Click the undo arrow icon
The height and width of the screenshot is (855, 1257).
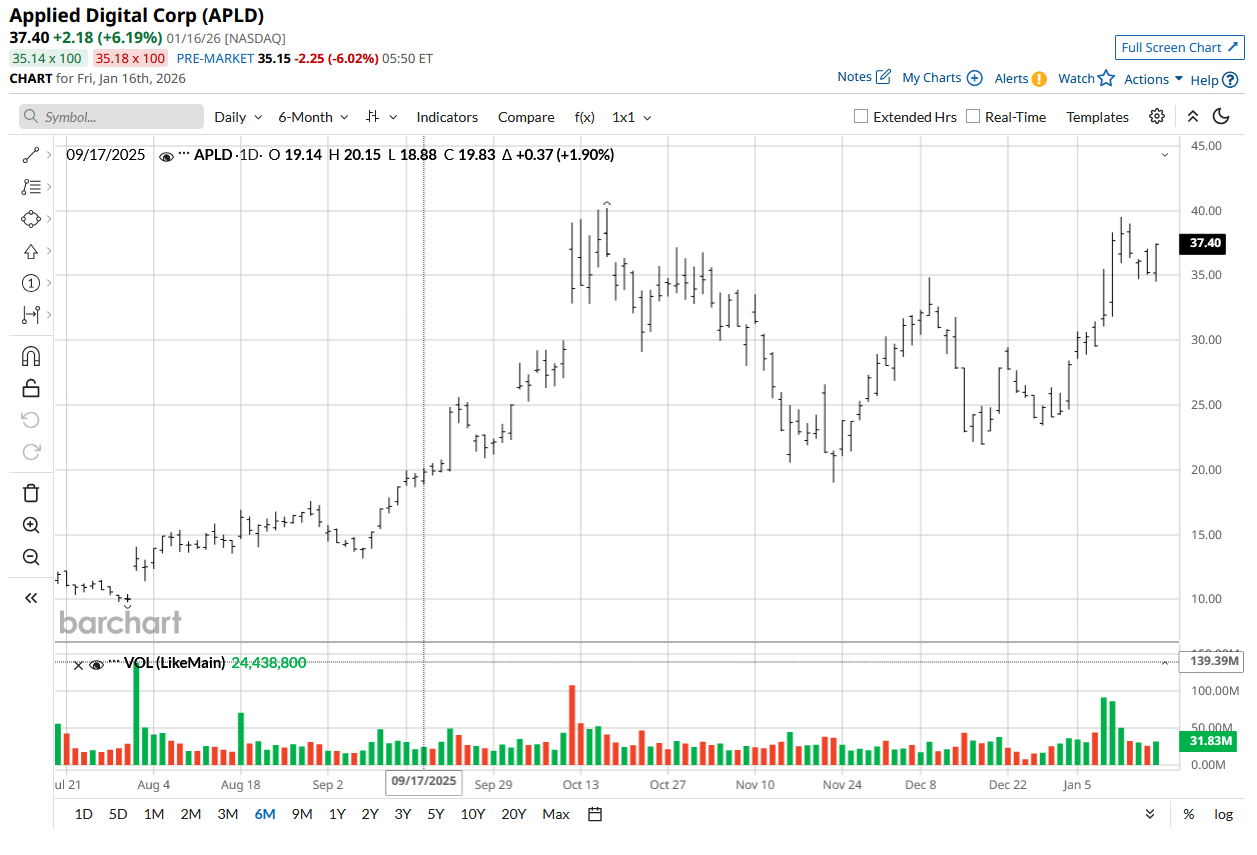point(30,420)
